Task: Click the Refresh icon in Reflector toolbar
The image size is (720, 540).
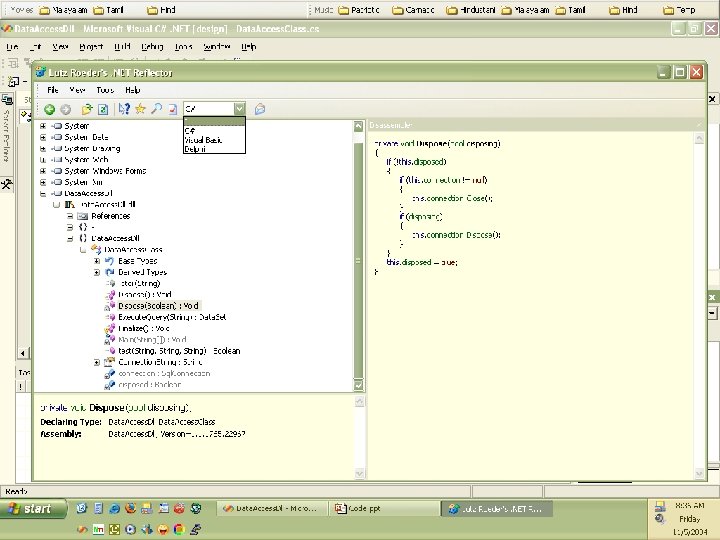Action: 103,108
